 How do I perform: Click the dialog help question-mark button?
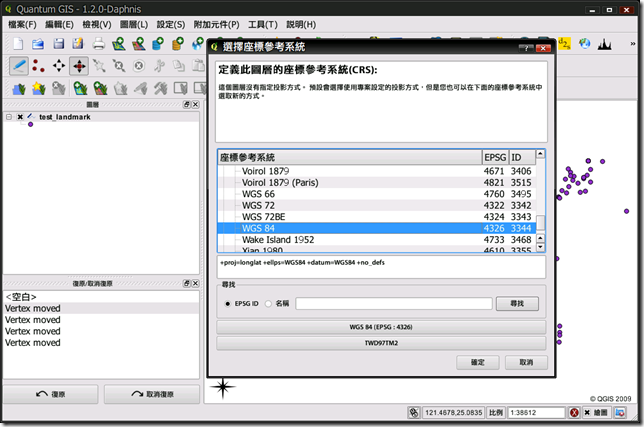tap(526, 48)
